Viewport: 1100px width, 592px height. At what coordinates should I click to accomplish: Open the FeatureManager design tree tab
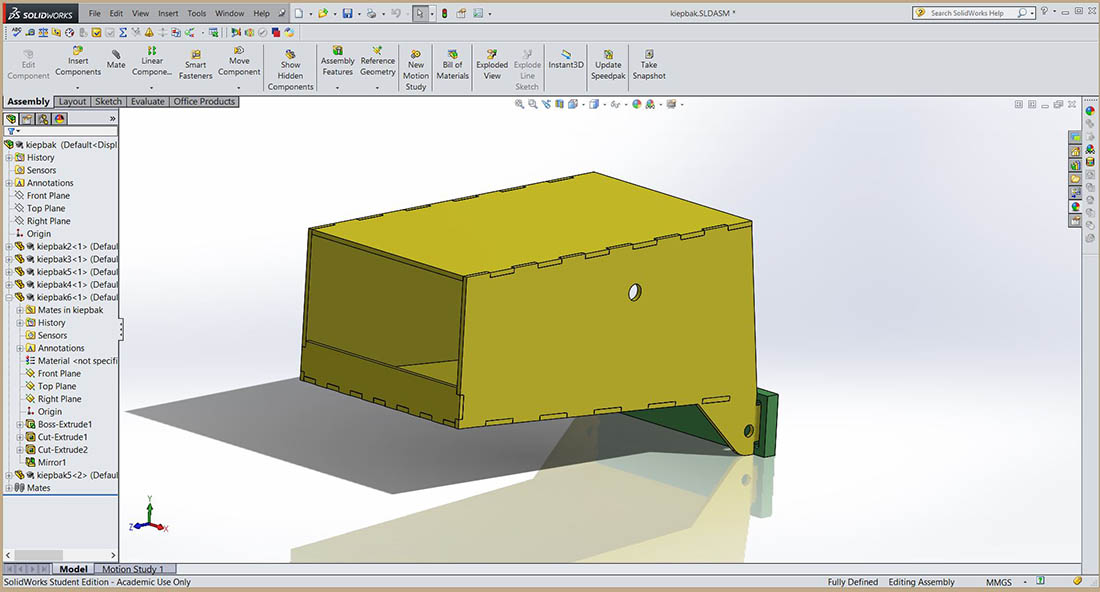11,119
